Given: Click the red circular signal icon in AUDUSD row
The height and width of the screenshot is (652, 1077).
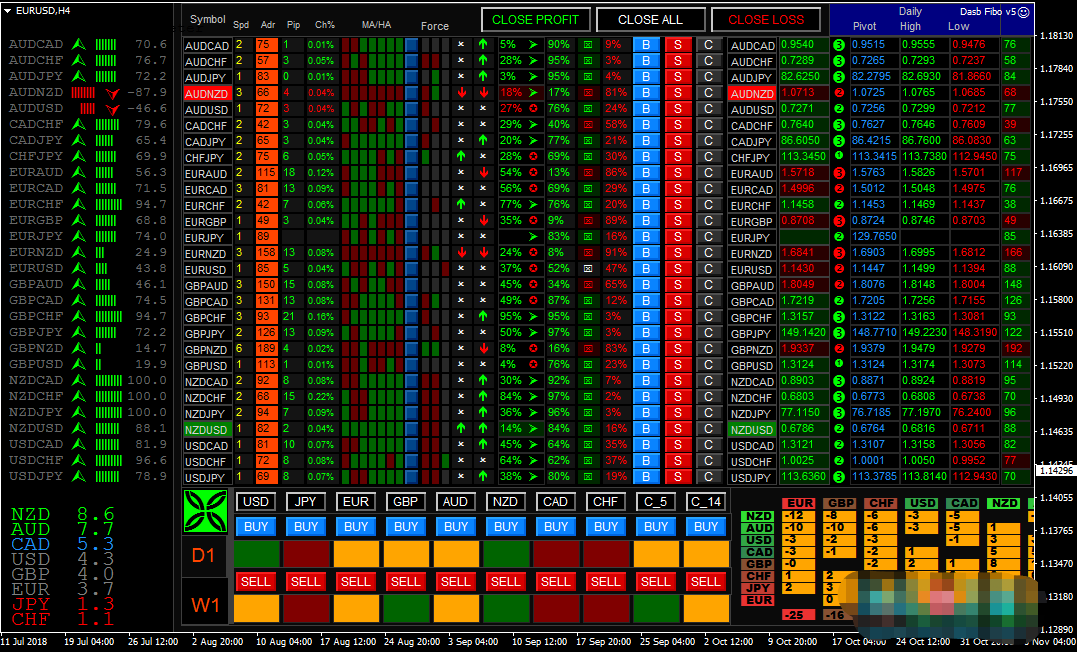Looking at the screenshot, I should pyautogui.click(x=535, y=109).
